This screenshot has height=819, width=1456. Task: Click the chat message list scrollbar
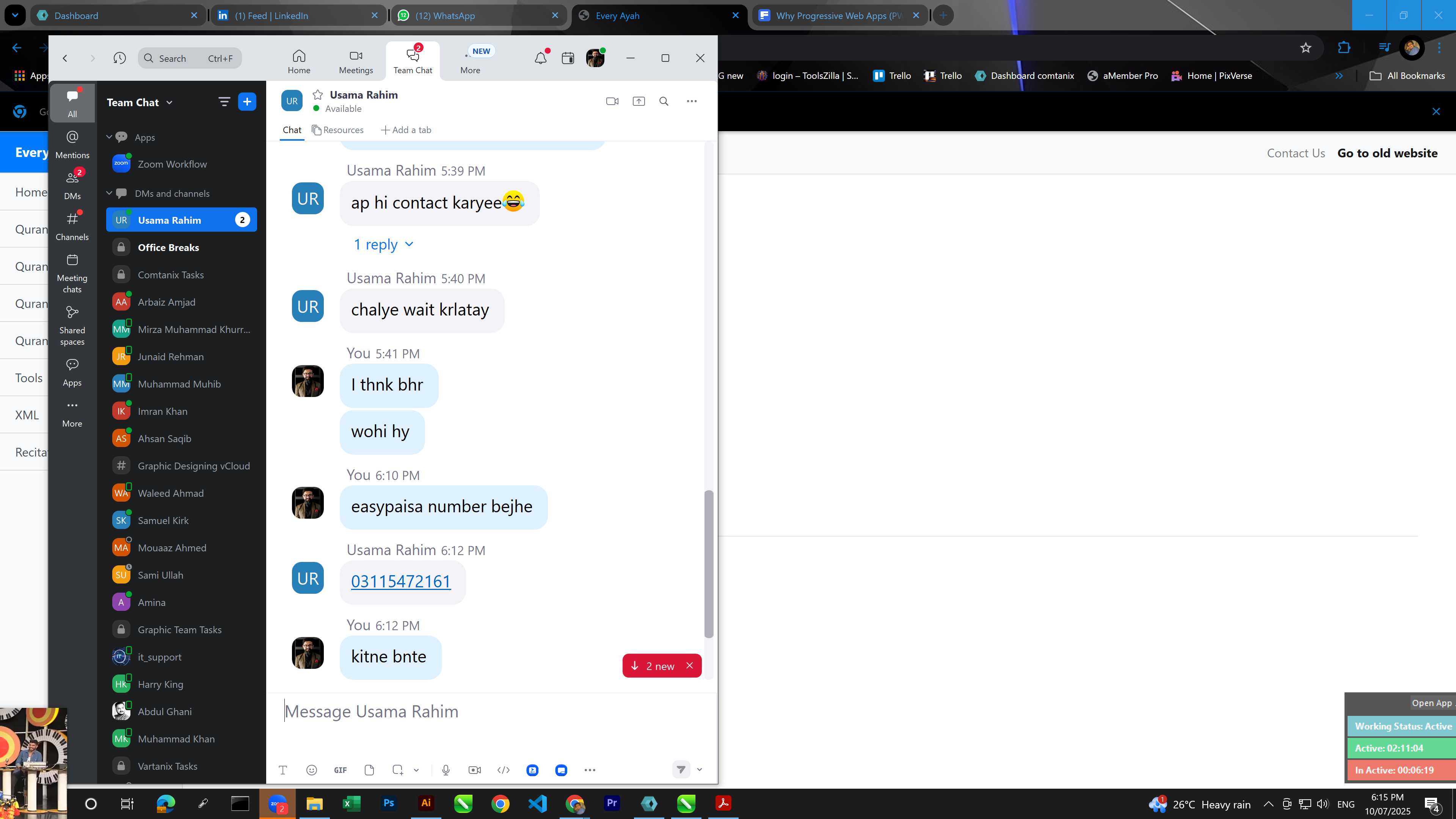[x=709, y=564]
